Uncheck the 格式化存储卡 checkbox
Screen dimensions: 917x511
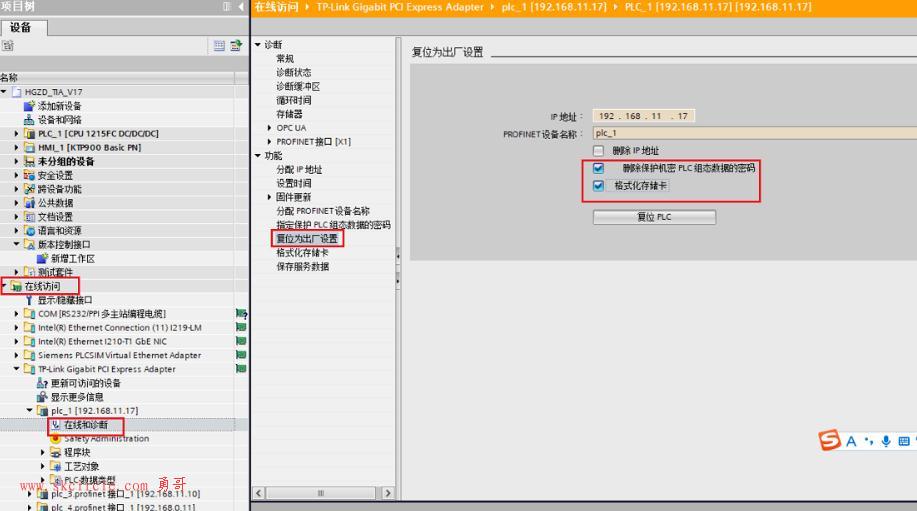coord(598,186)
